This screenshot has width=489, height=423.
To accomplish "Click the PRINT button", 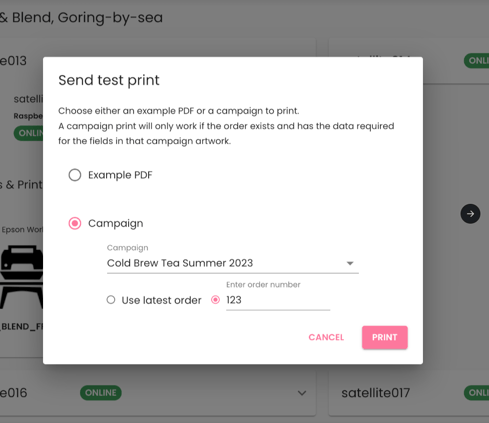I will (x=385, y=337).
